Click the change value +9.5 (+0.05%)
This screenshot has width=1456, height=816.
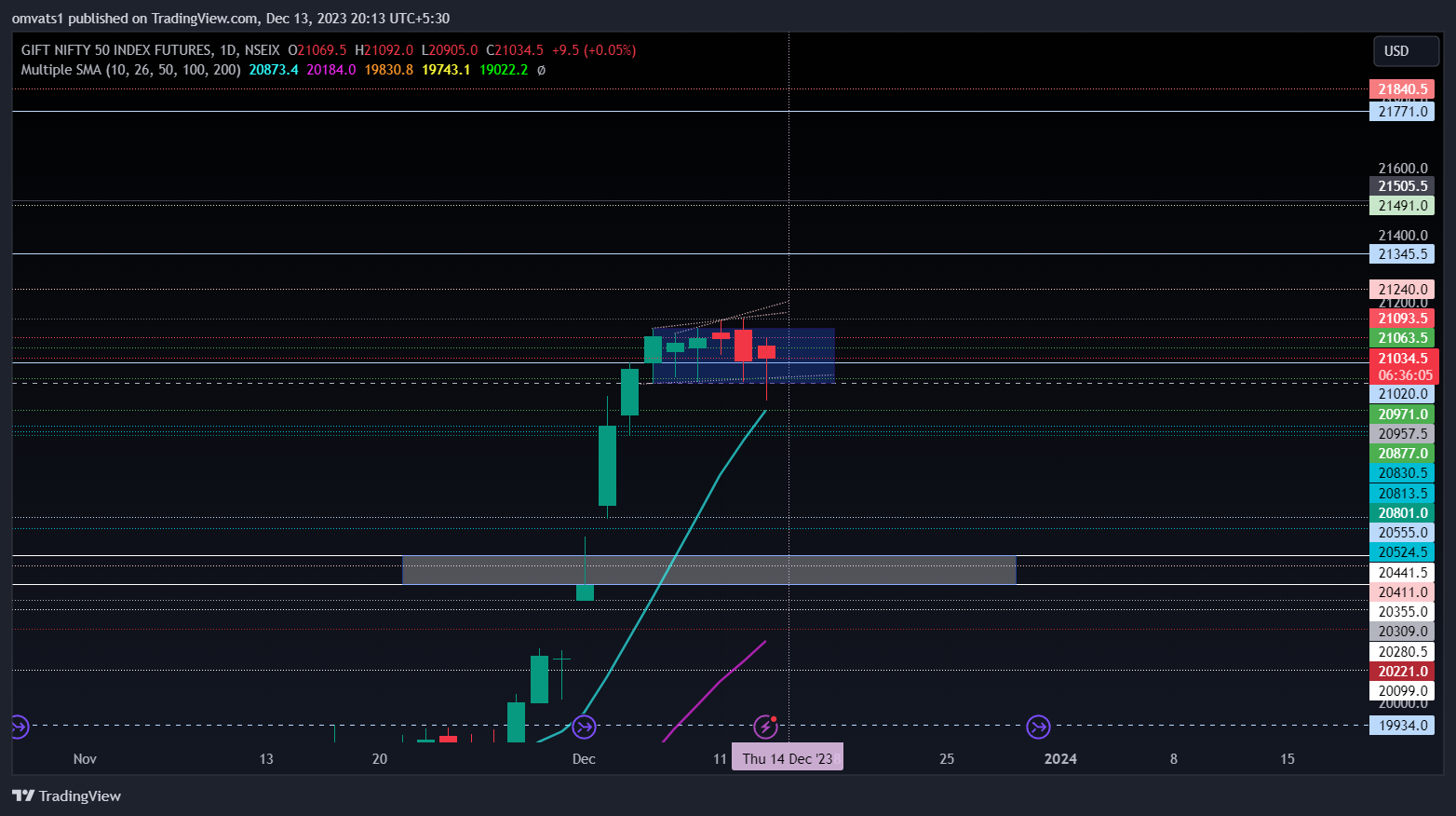tap(594, 50)
